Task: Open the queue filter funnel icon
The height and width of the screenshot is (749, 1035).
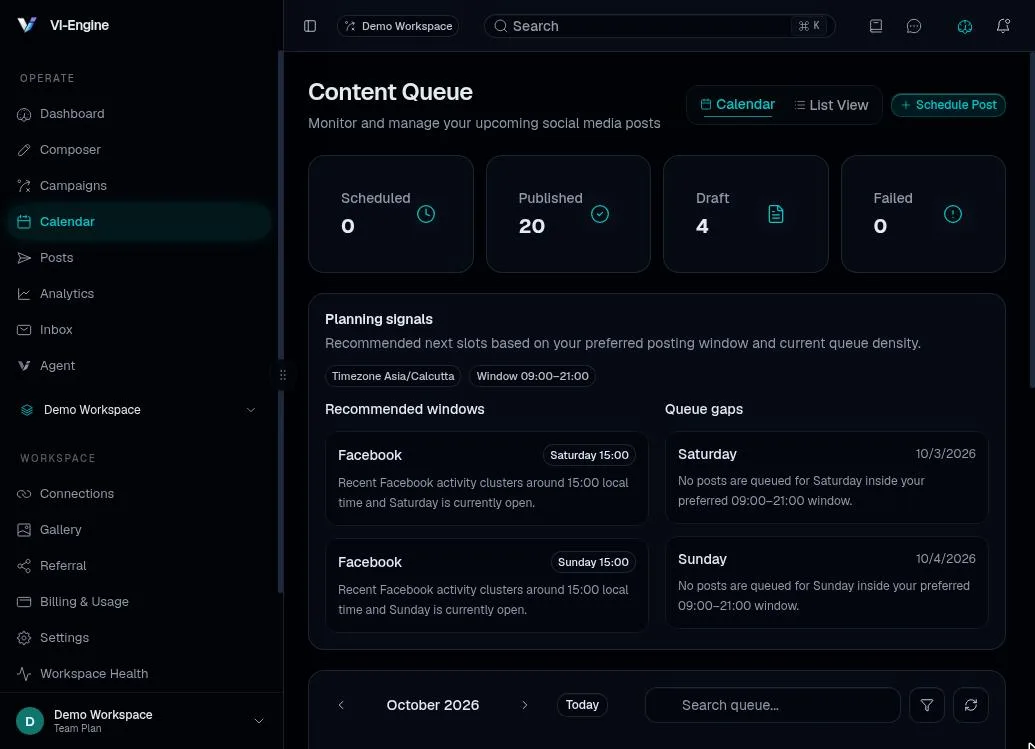Action: pyautogui.click(x=927, y=705)
